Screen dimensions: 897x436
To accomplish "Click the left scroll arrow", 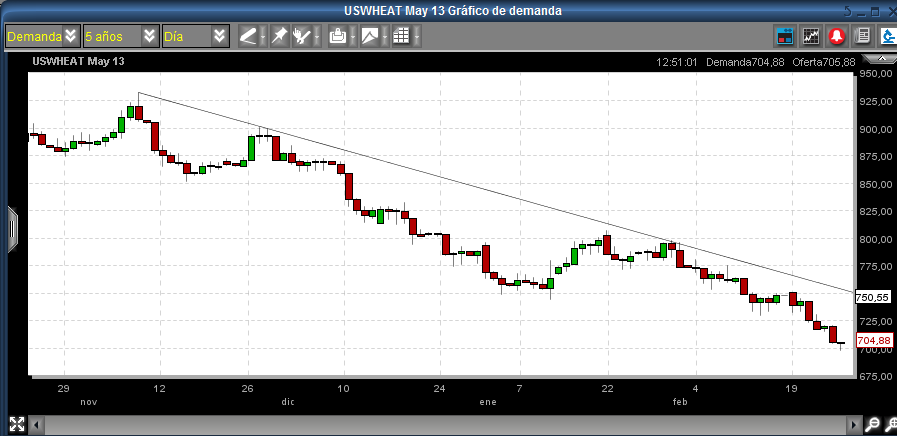I will click(36, 425).
